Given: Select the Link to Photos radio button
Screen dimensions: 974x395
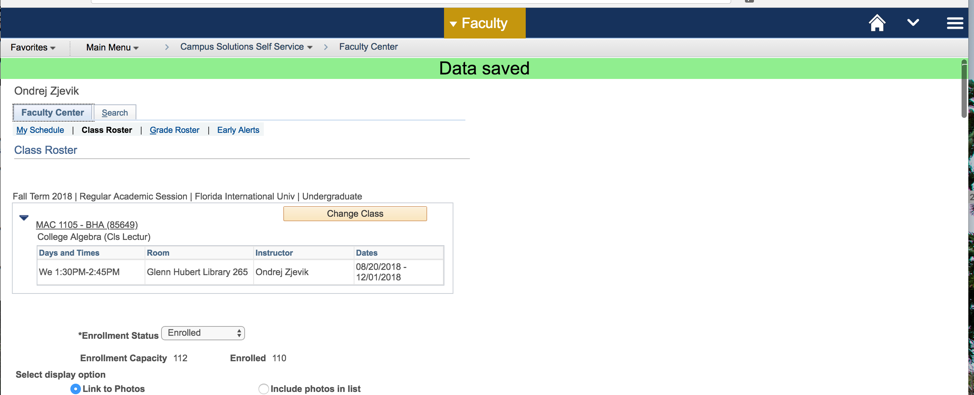Looking at the screenshot, I should tap(75, 389).
